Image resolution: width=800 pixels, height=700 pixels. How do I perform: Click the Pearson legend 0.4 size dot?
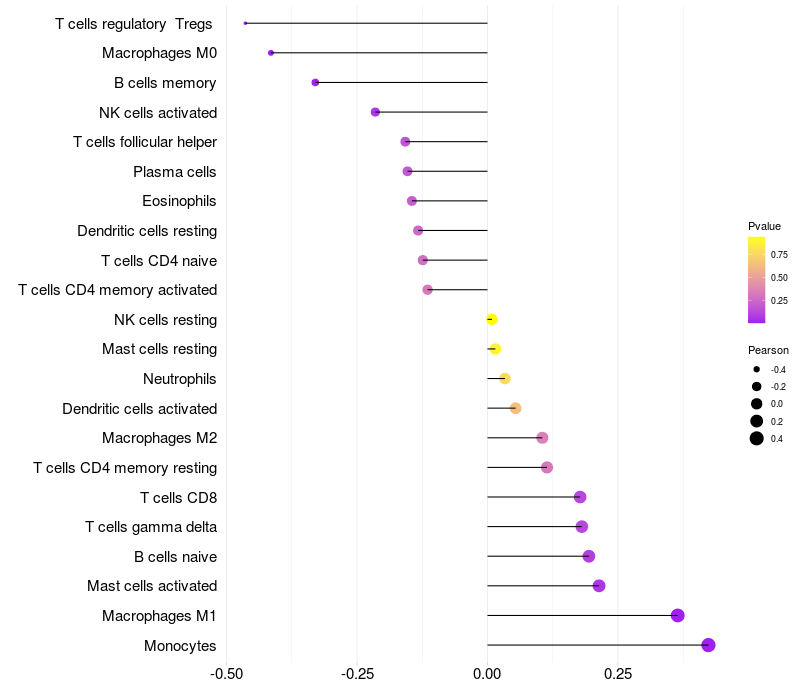(757, 438)
